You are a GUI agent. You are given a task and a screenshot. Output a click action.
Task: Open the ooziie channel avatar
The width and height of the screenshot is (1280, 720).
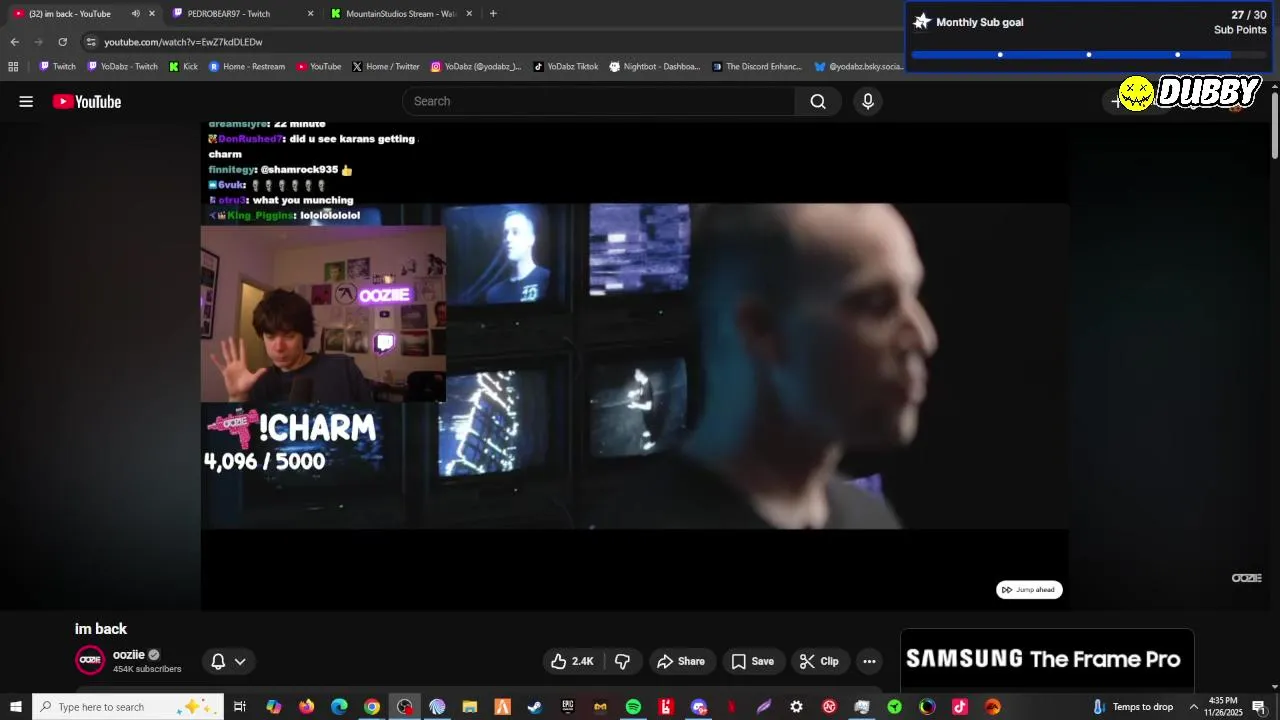coord(90,660)
